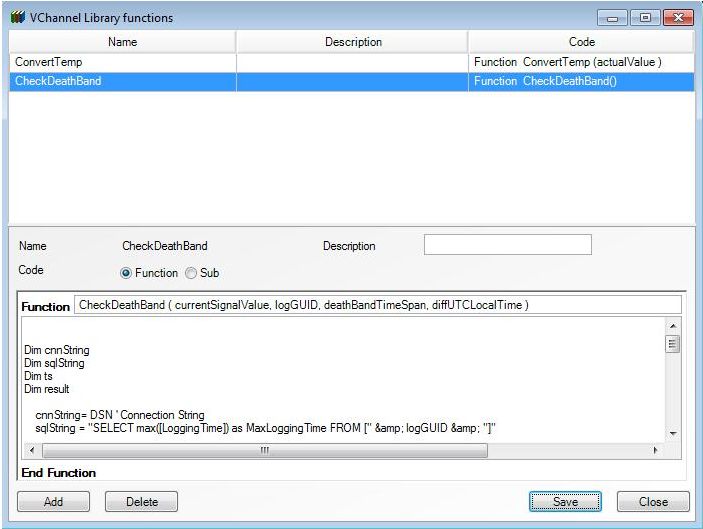Click the Name column header

pos(122,42)
